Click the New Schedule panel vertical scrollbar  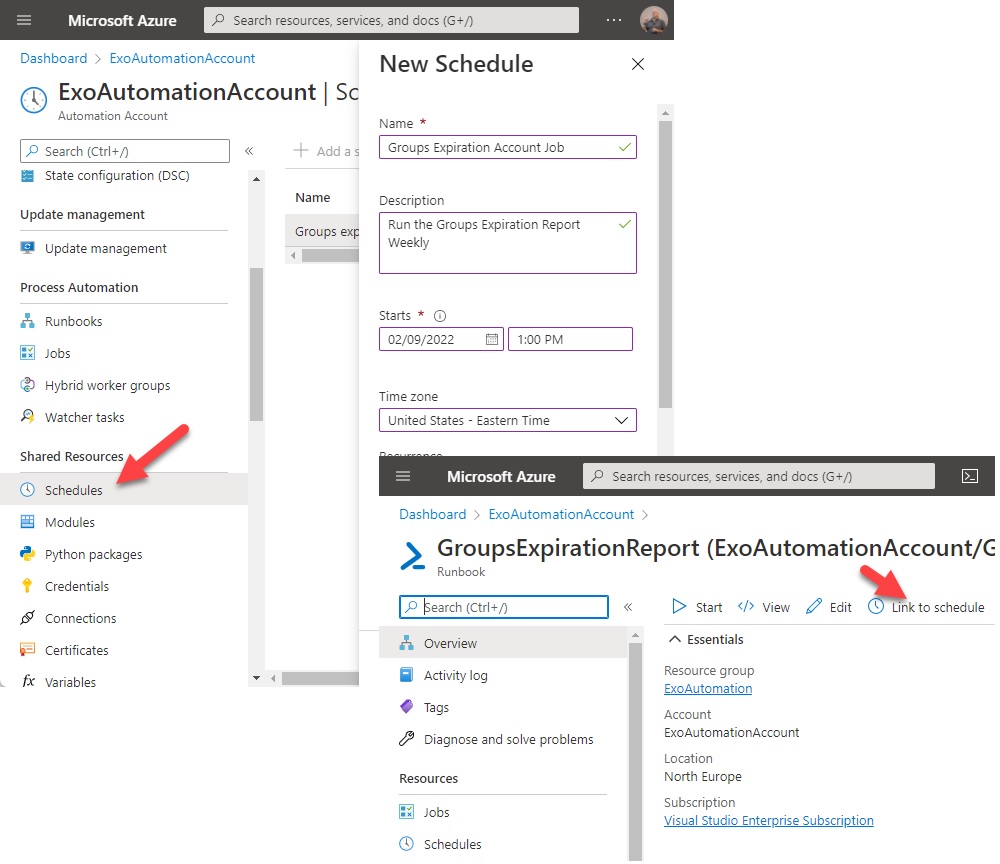[x=665, y=265]
